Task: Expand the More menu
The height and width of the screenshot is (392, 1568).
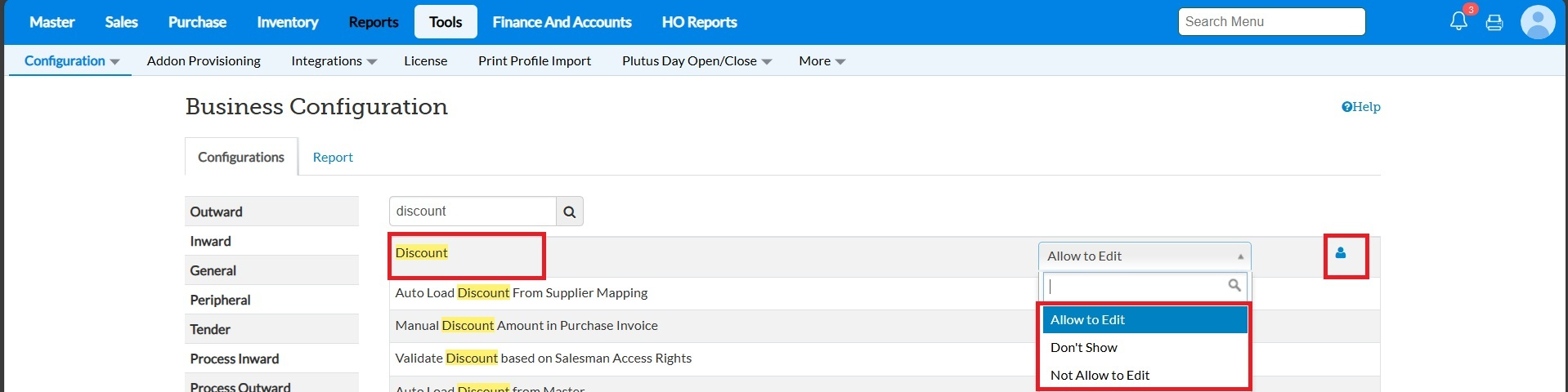Action: (x=822, y=61)
